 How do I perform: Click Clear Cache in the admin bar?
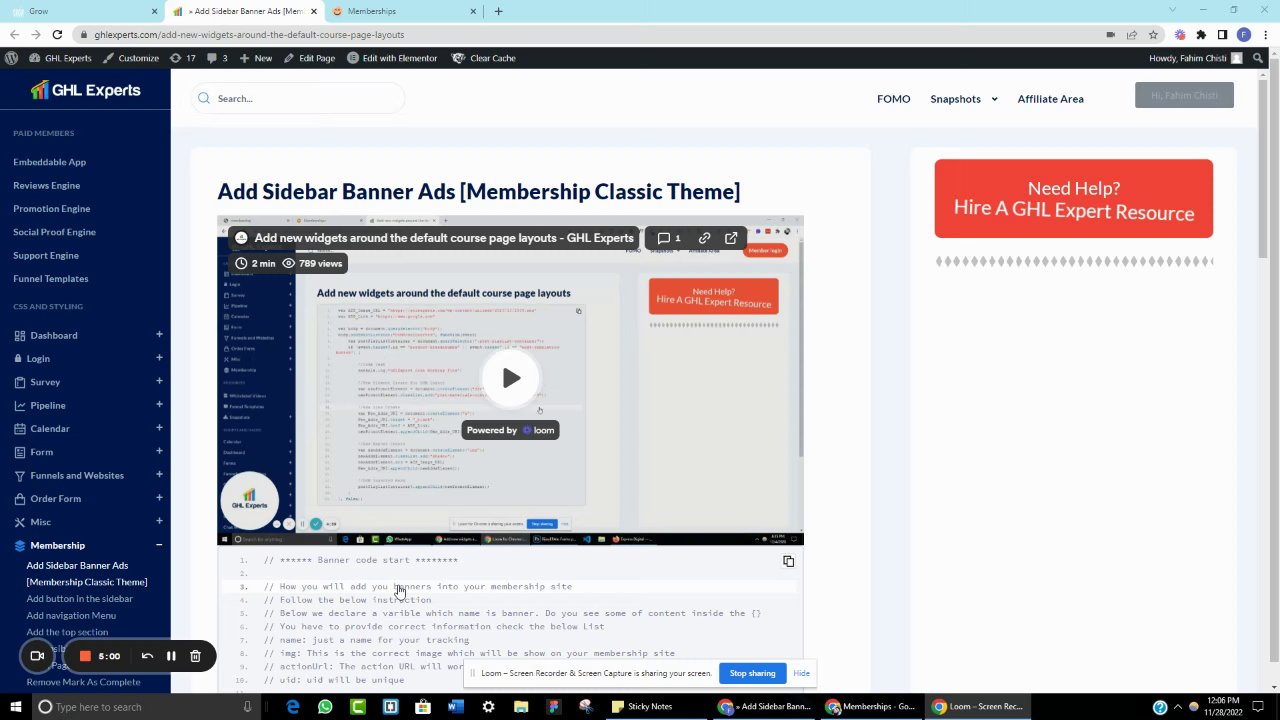point(484,58)
